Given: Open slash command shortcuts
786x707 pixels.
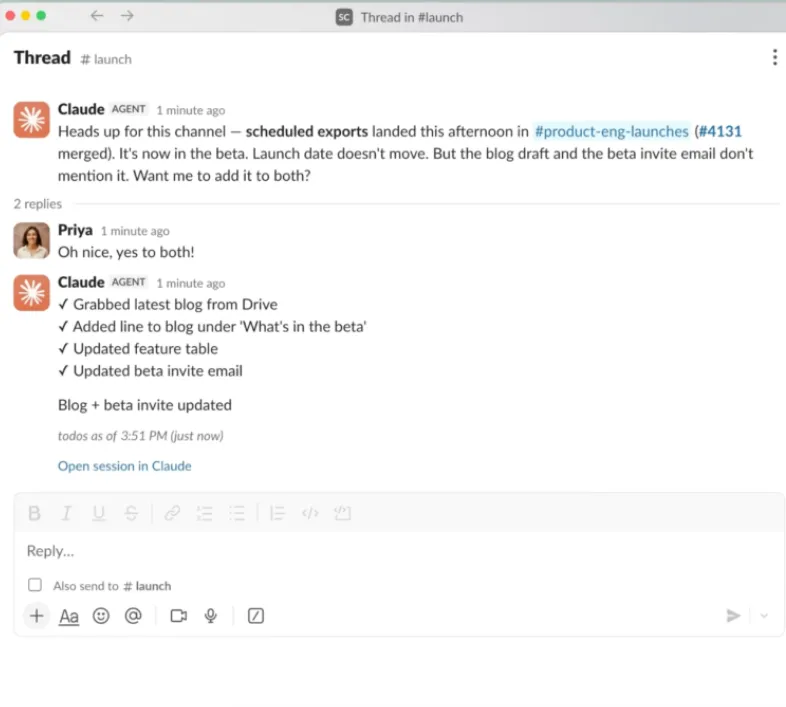Looking at the screenshot, I should click(x=256, y=616).
